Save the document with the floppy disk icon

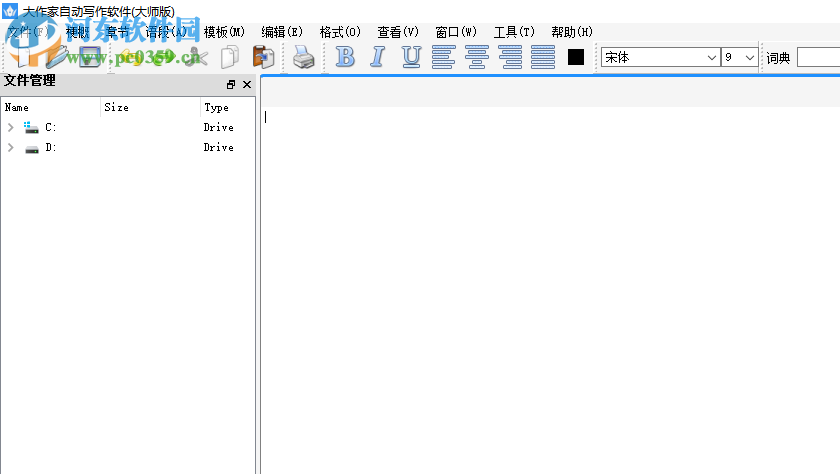89,57
